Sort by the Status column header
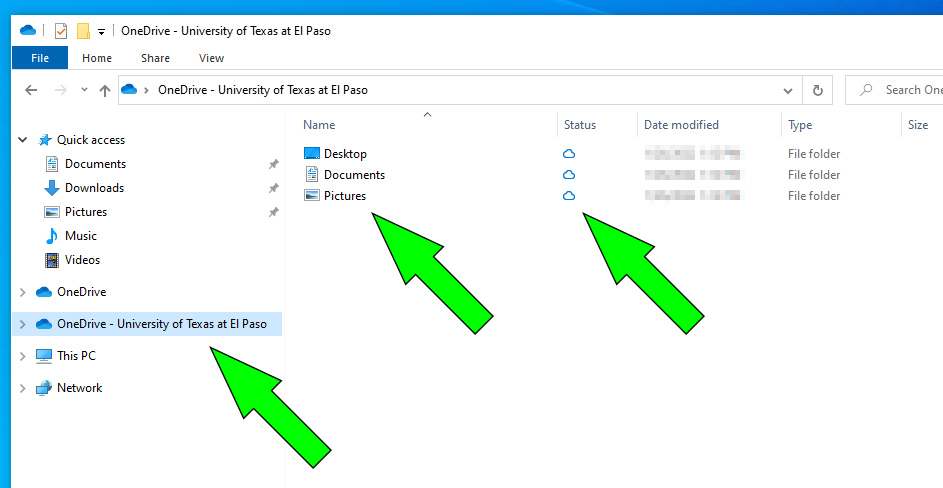This screenshot has width=943, height=488. coord(580,125)
